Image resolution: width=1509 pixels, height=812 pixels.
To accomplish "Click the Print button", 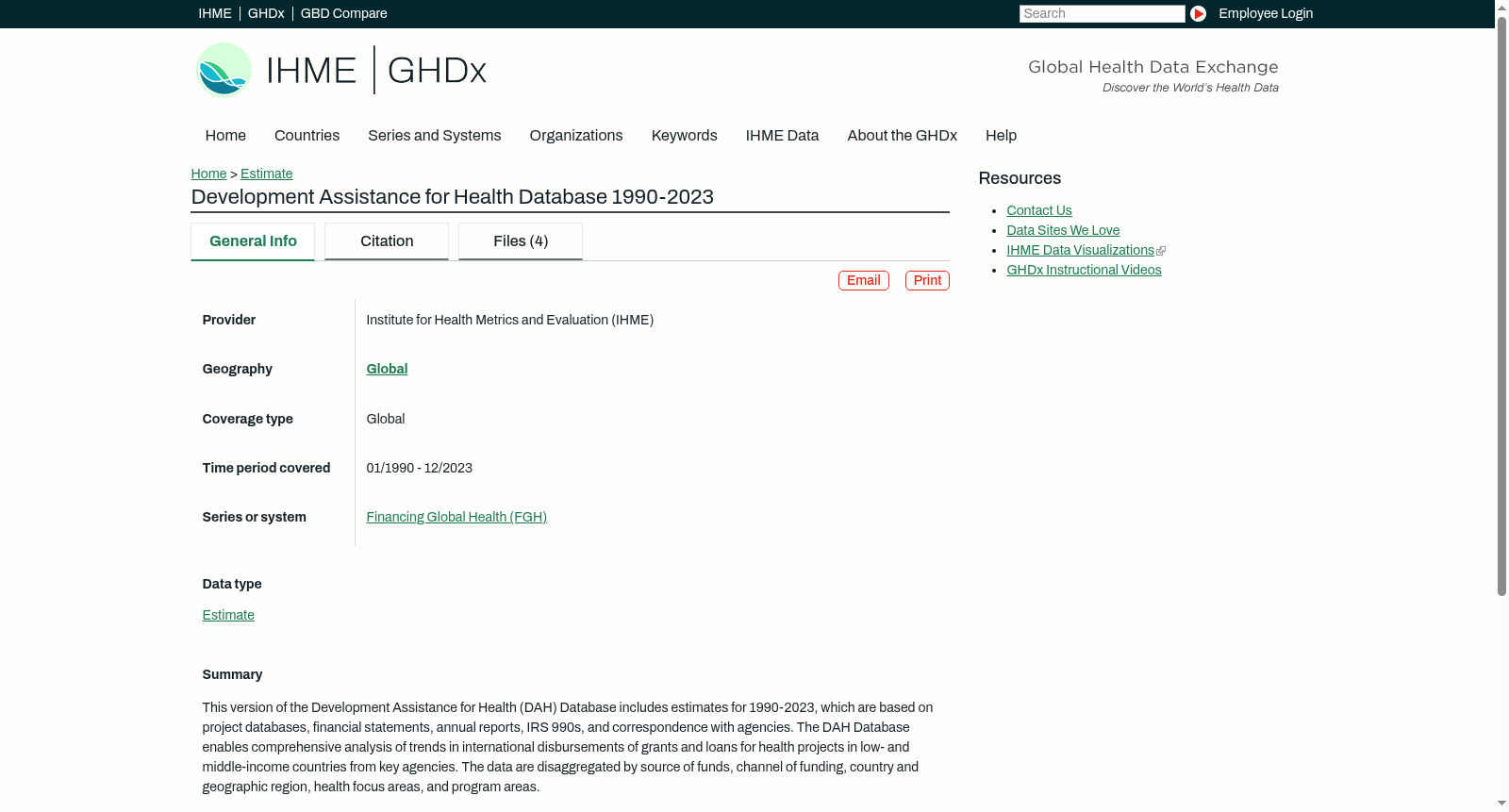I will [x=927, y=280].
